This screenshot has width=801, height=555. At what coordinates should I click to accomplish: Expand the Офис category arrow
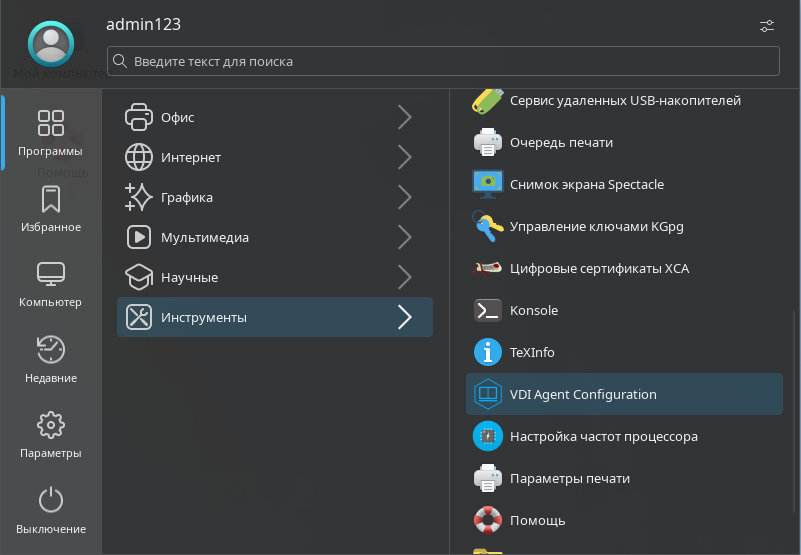[x=404, y=118]
